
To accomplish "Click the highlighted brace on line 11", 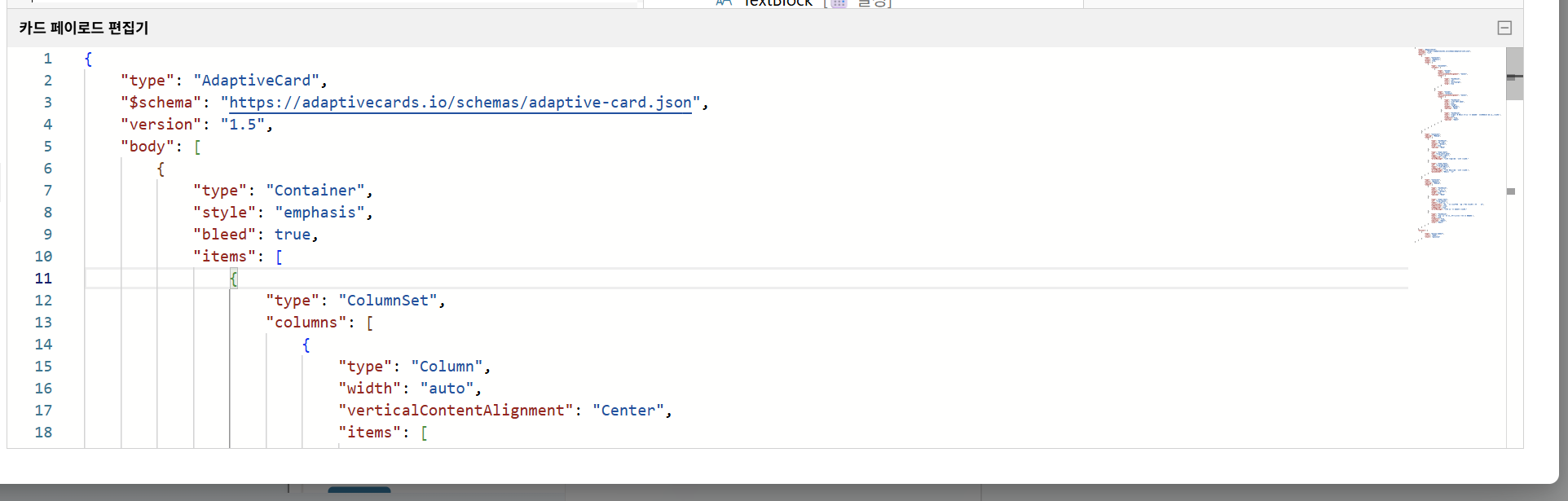I will [234, 279].
